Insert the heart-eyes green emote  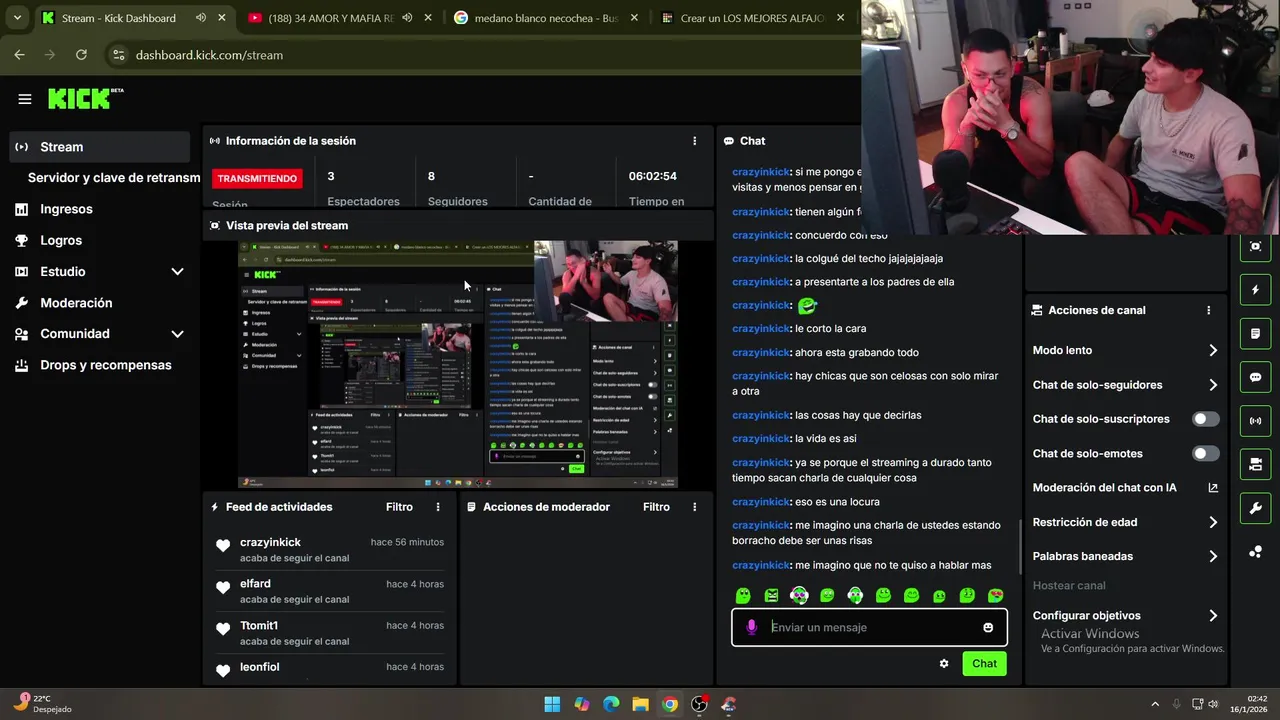point(996,595)
